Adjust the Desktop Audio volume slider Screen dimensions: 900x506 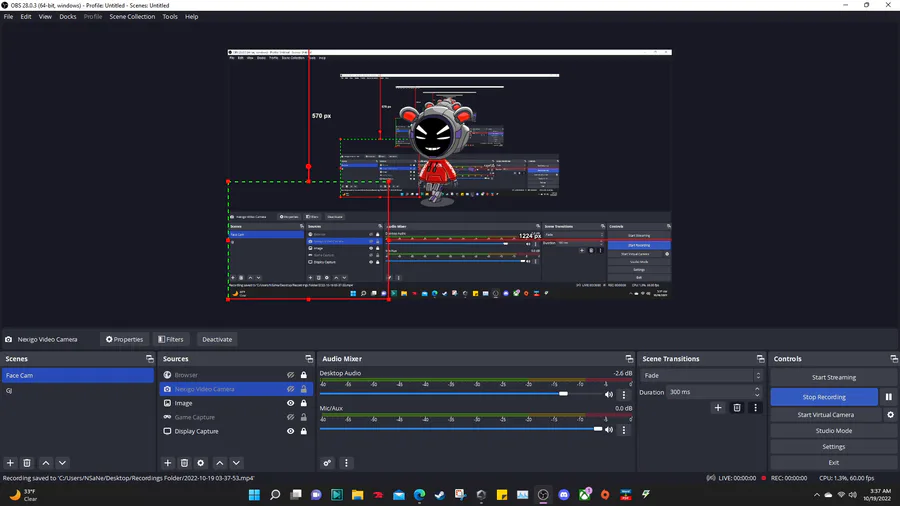pyautogui.click(x=563, y=394)
